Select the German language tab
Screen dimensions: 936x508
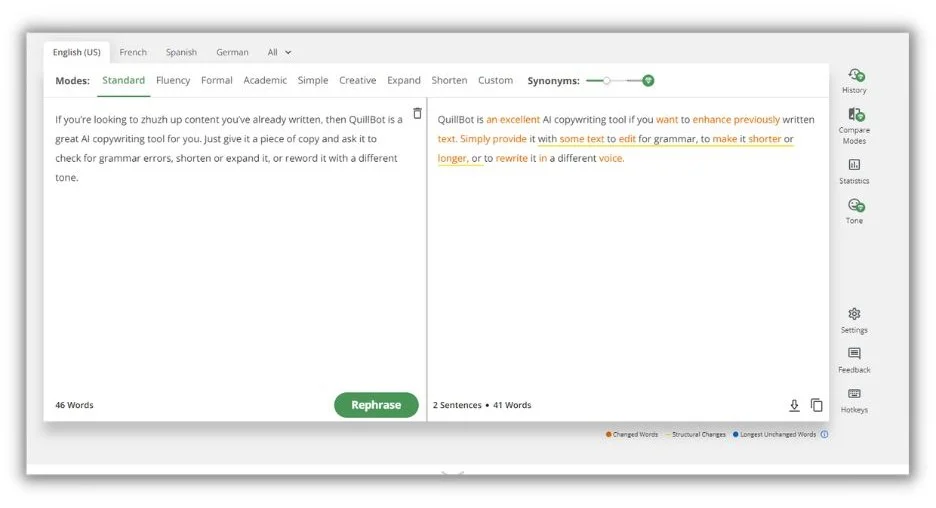[x=232, y=52]
